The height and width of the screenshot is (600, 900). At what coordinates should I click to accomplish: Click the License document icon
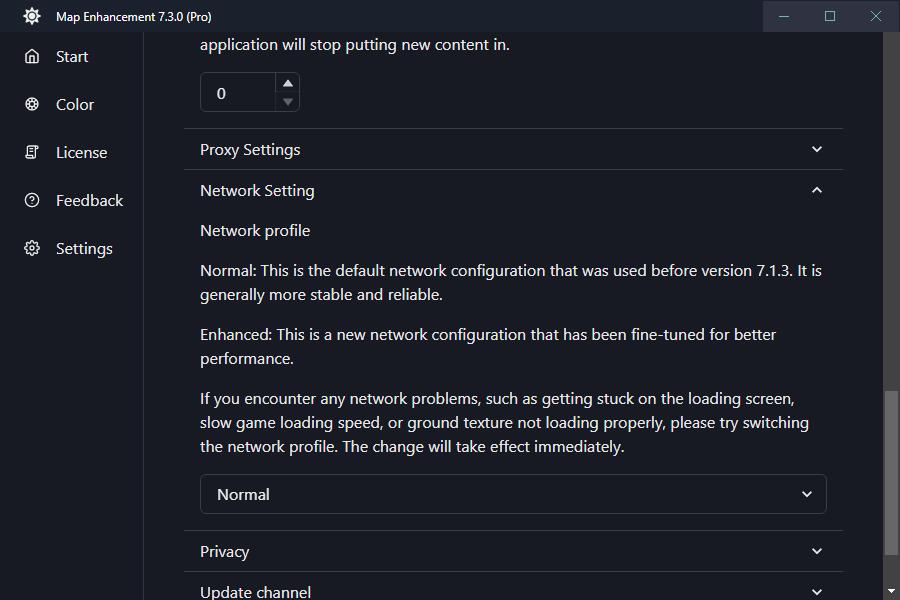click(x=33, y=152)
